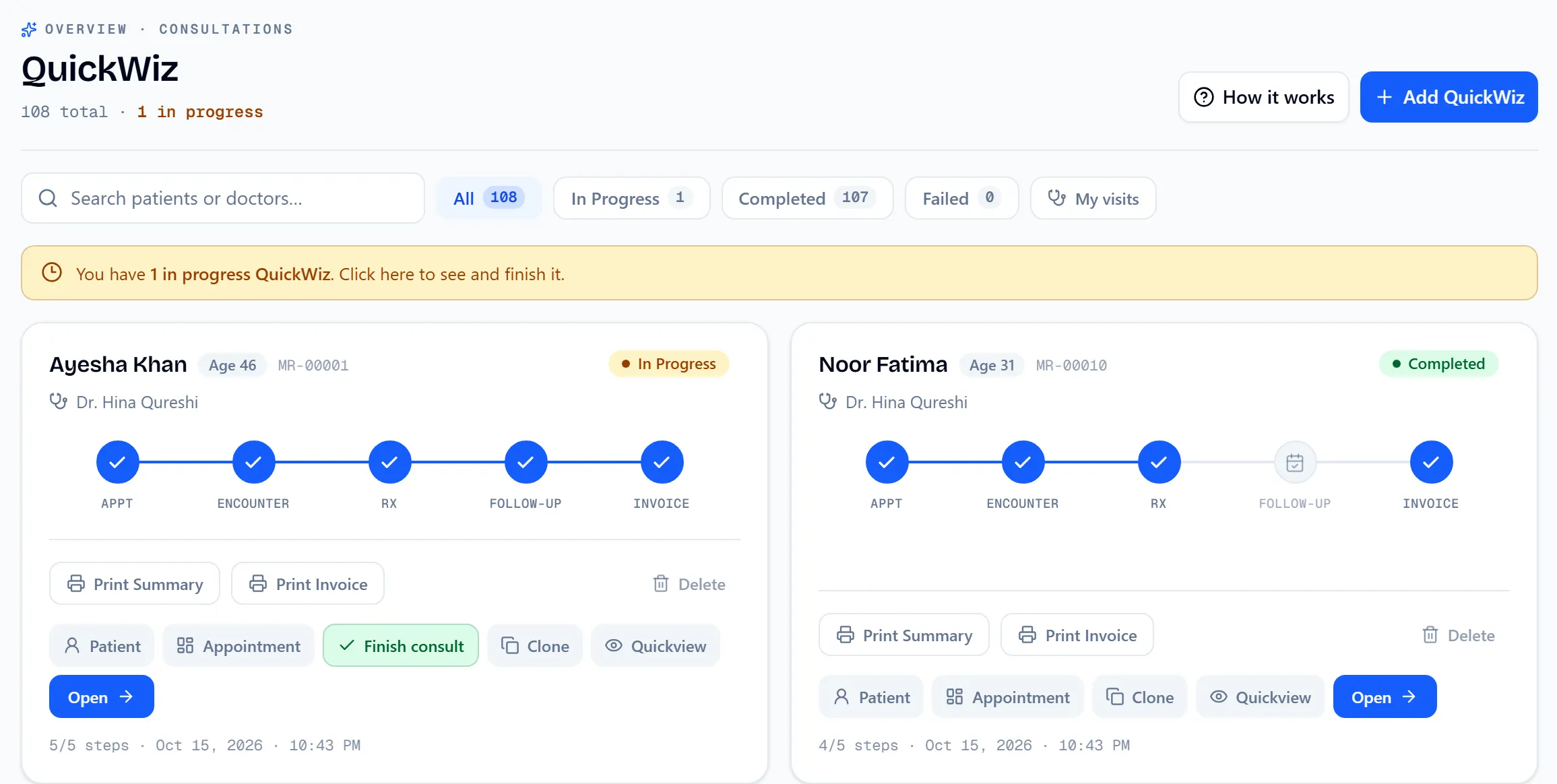Click Finish consult on Ayesha Khan's card
Image resolution: width=1557 pixels, height=784 pixels.
coord(401,646)
